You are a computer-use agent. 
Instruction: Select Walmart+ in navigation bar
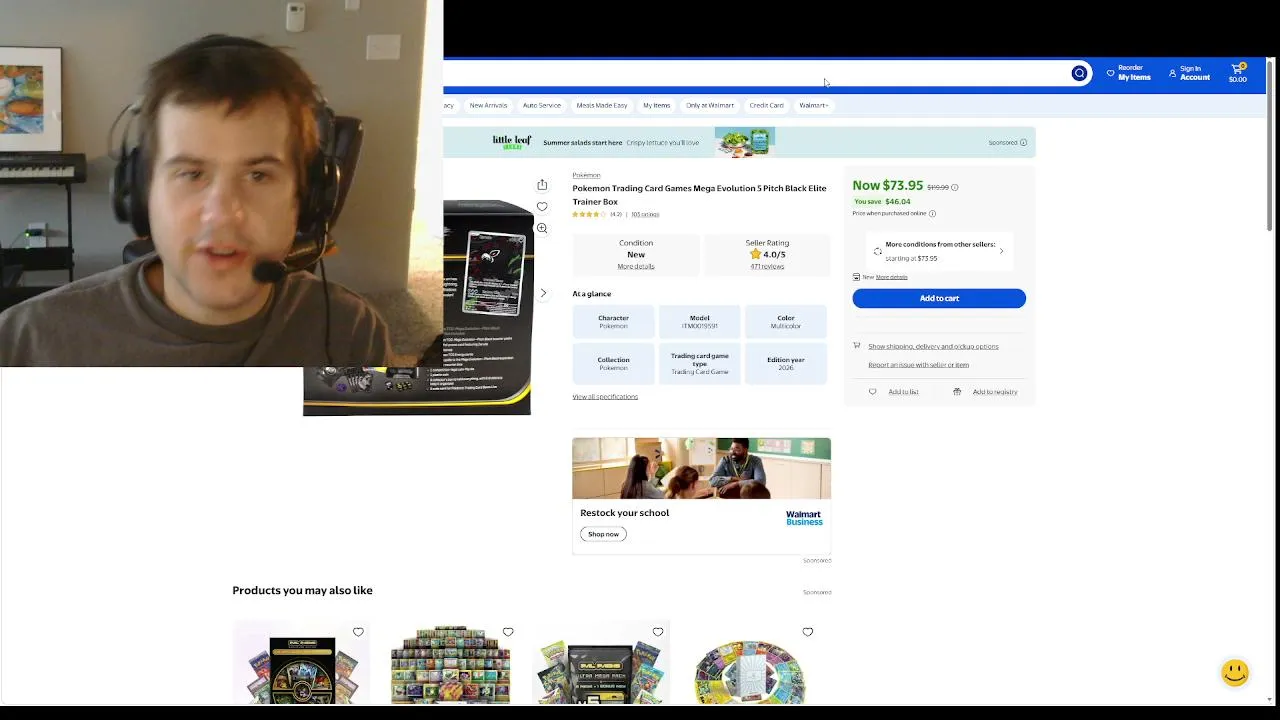[x=814, y=105]
